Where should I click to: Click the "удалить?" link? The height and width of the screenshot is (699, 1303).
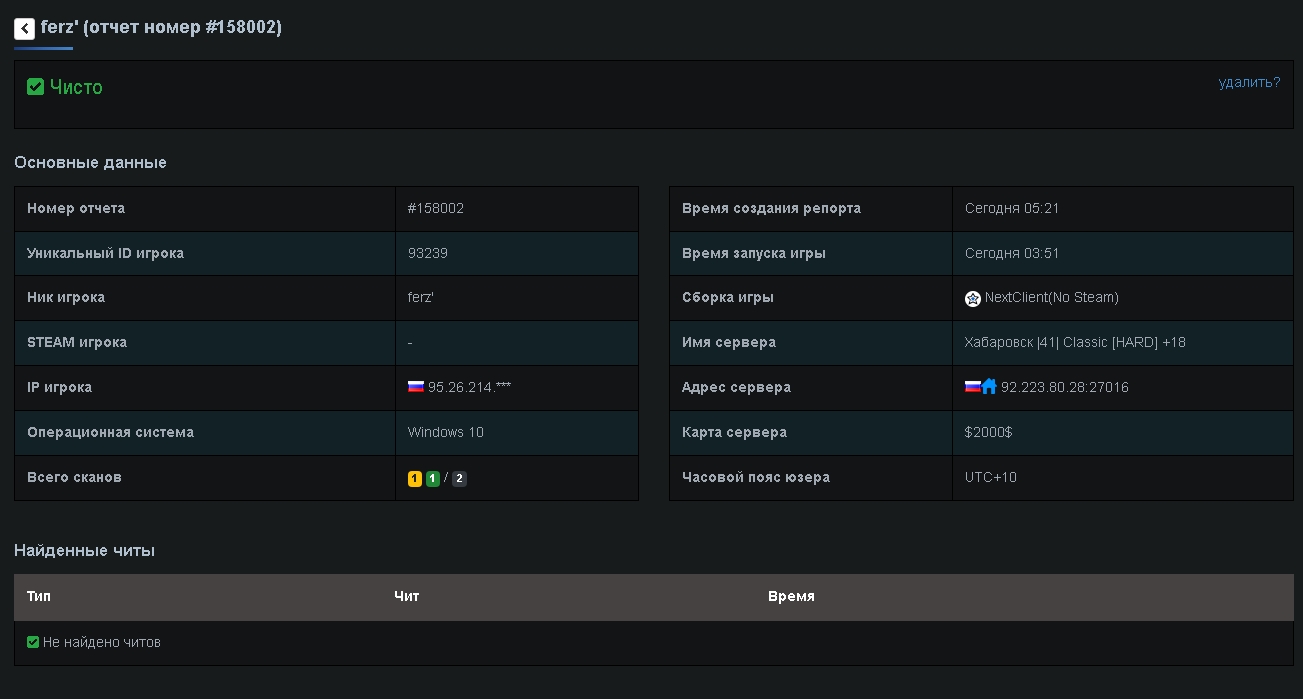[1249, 82]
